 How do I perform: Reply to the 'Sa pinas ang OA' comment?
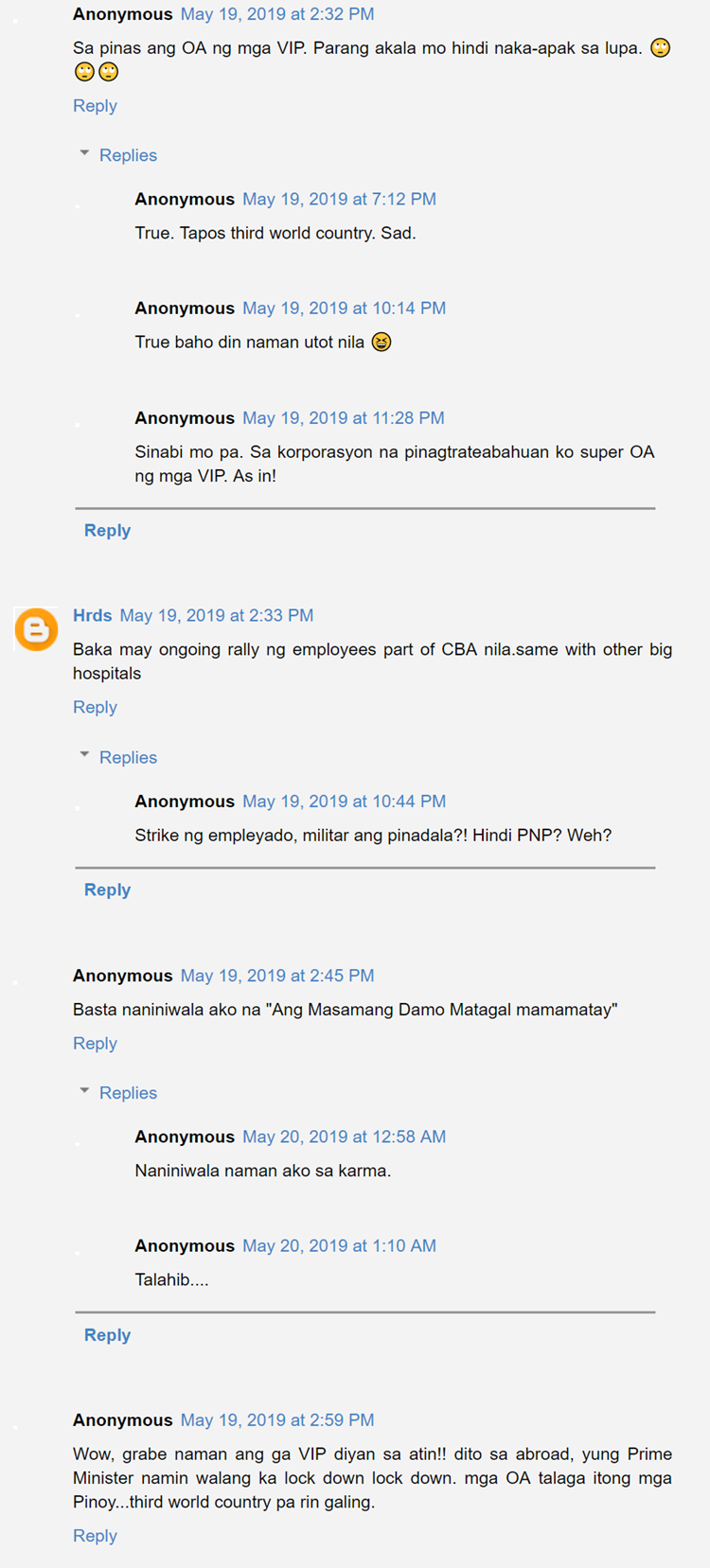95,106
